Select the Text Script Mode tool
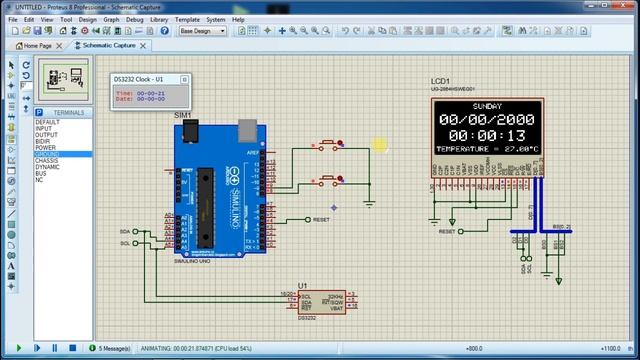640x360 pixels. pyautogui.click(x=11, y=107)
